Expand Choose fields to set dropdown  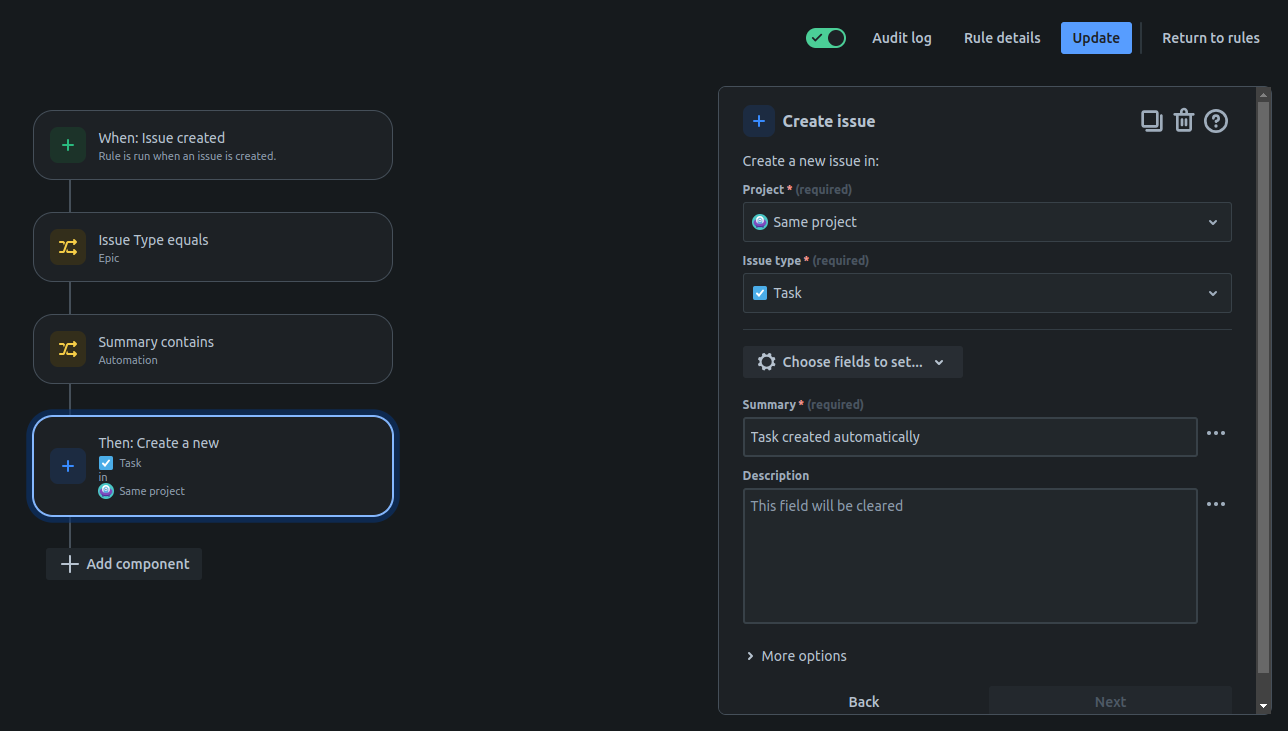coord(853,362)
